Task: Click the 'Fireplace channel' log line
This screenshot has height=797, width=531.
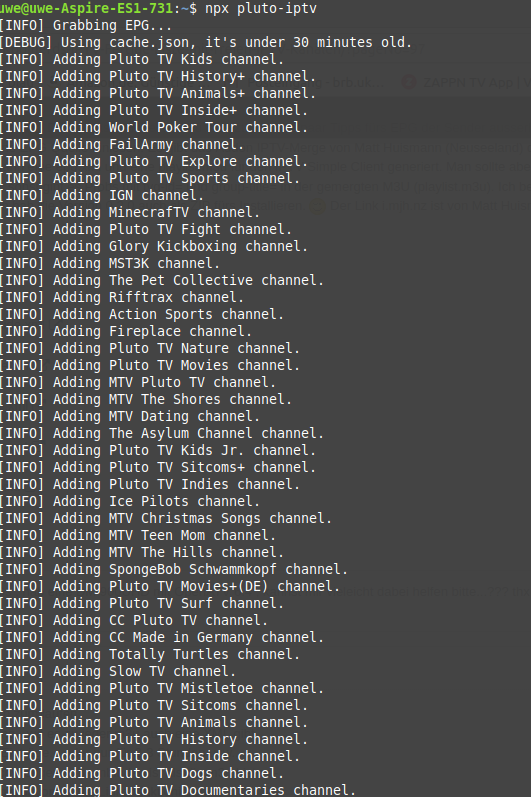Action: [x=126, y=331]
